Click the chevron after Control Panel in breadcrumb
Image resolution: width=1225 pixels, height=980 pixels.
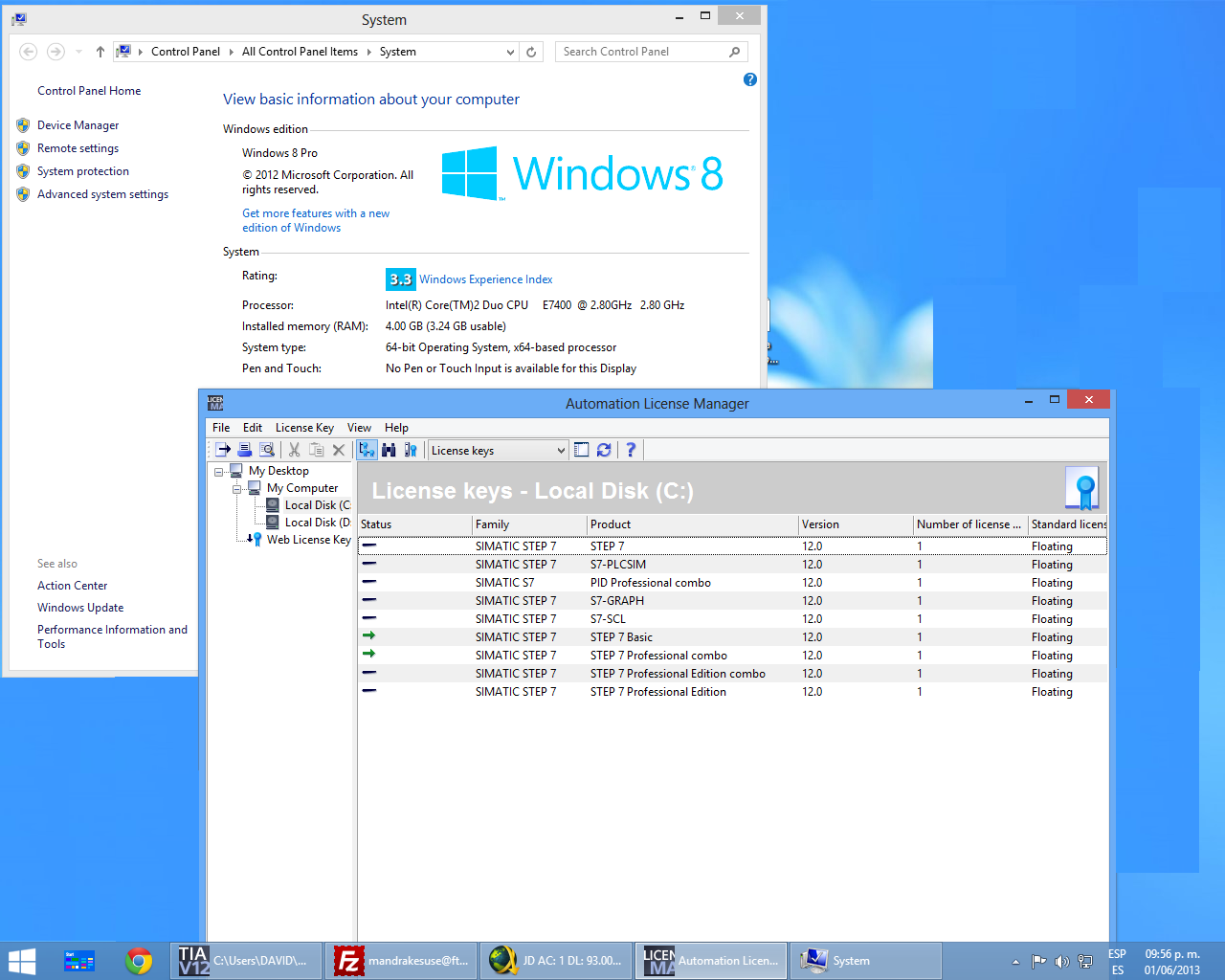[x=232, y=52]
